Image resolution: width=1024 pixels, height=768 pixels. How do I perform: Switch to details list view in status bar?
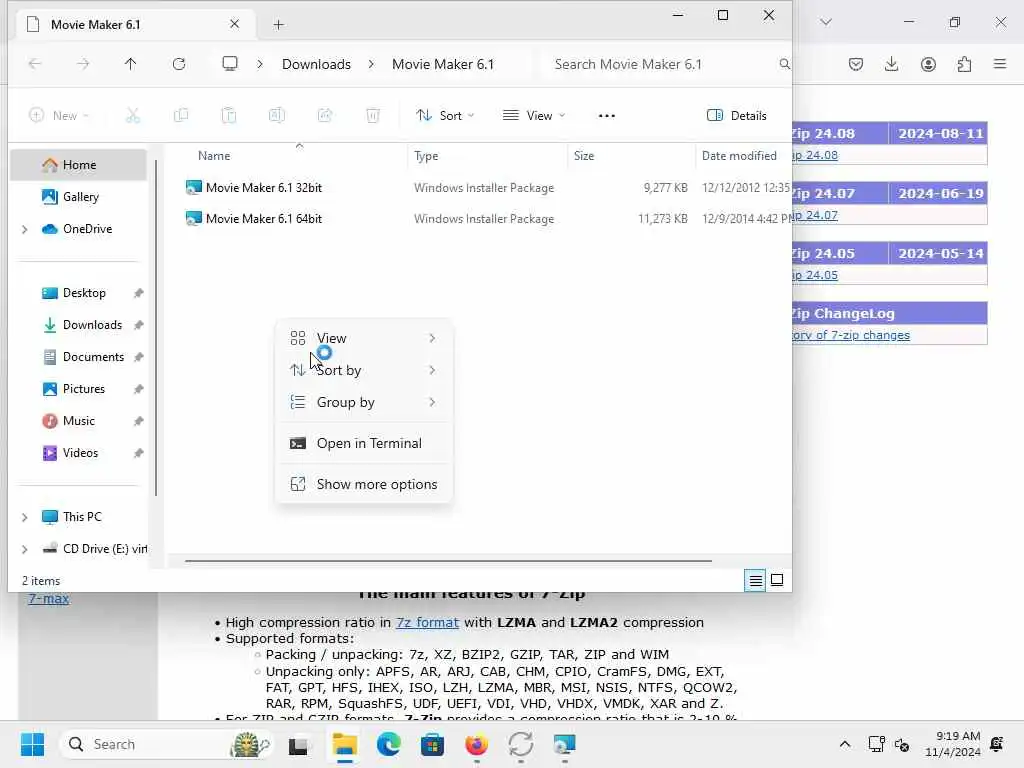pyautogui.click(x=756, y=580)
